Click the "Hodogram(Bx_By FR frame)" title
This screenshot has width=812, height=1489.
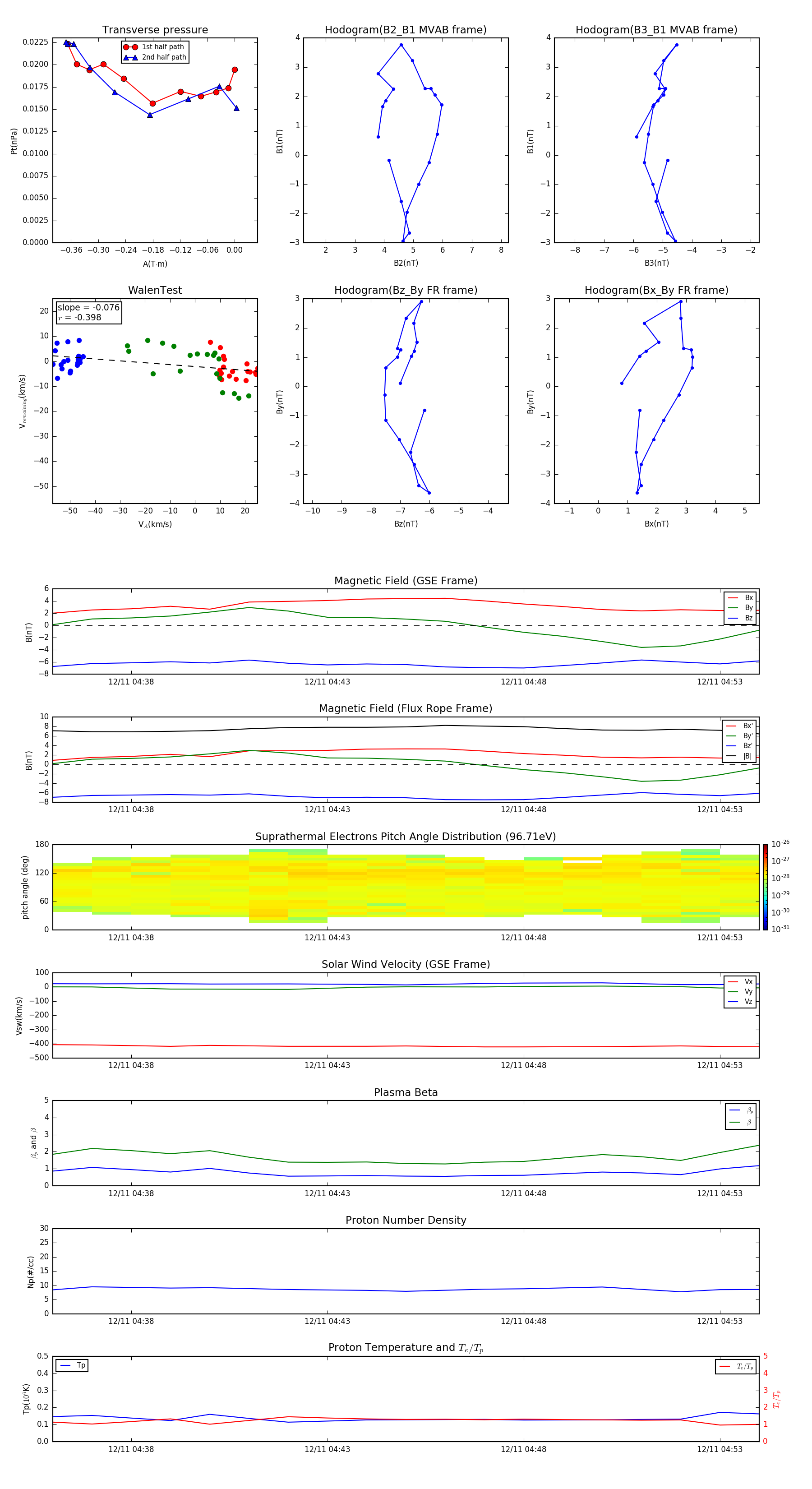(656, 290)
